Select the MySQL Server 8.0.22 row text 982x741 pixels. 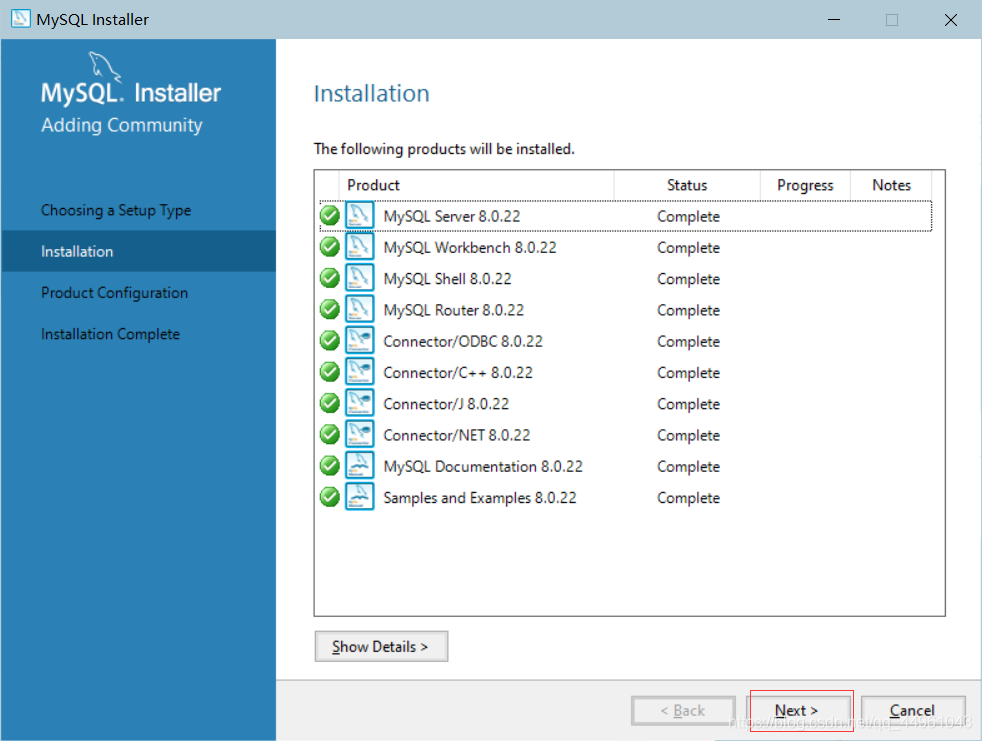coord(452,216)
